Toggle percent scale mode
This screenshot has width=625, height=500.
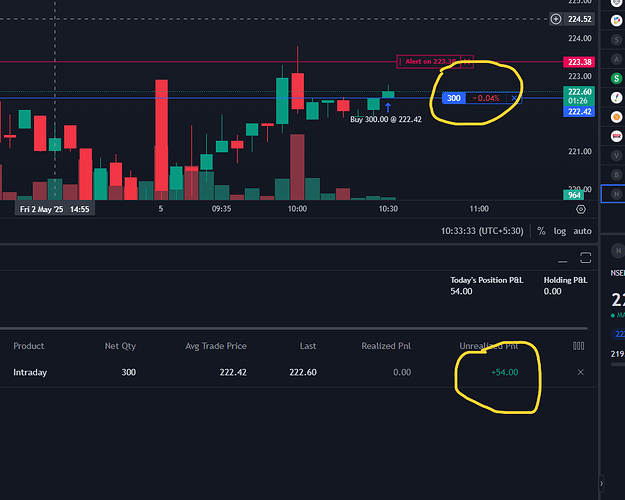pyautogui.click(x=541, y=231)
